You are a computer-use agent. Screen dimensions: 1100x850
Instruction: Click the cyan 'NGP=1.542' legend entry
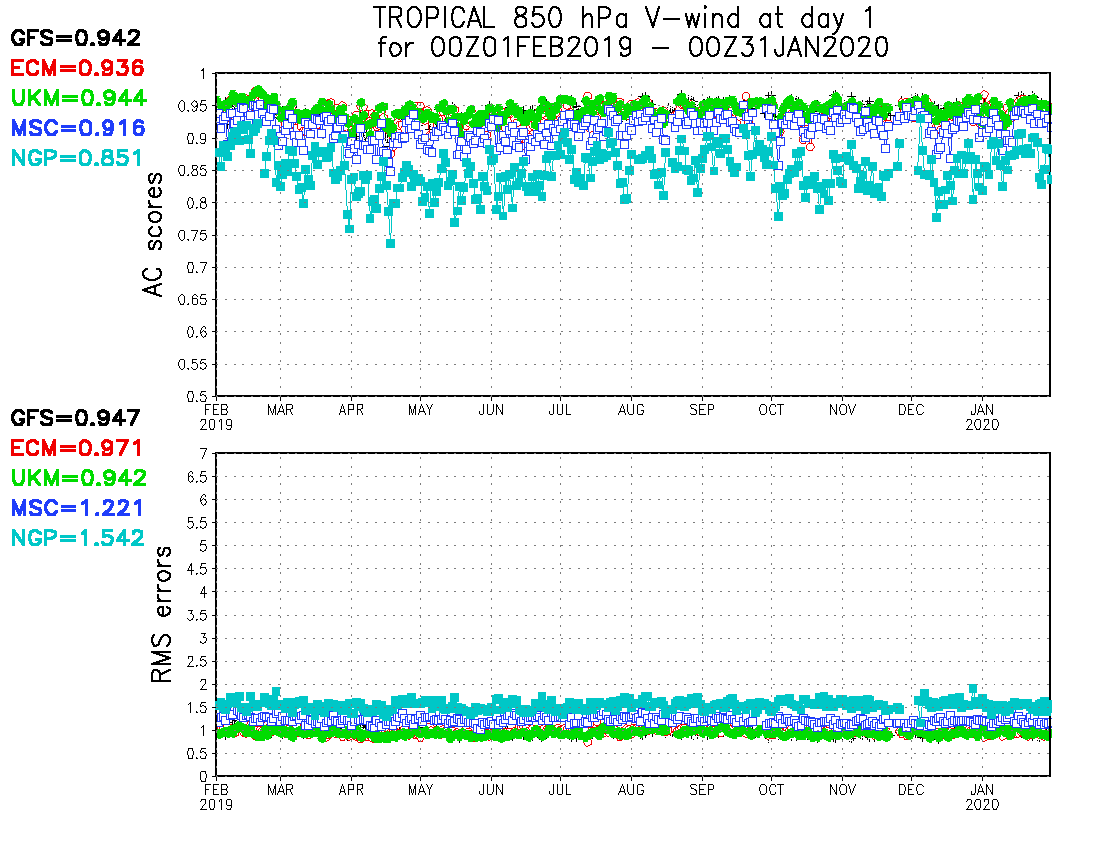[77, 539]
